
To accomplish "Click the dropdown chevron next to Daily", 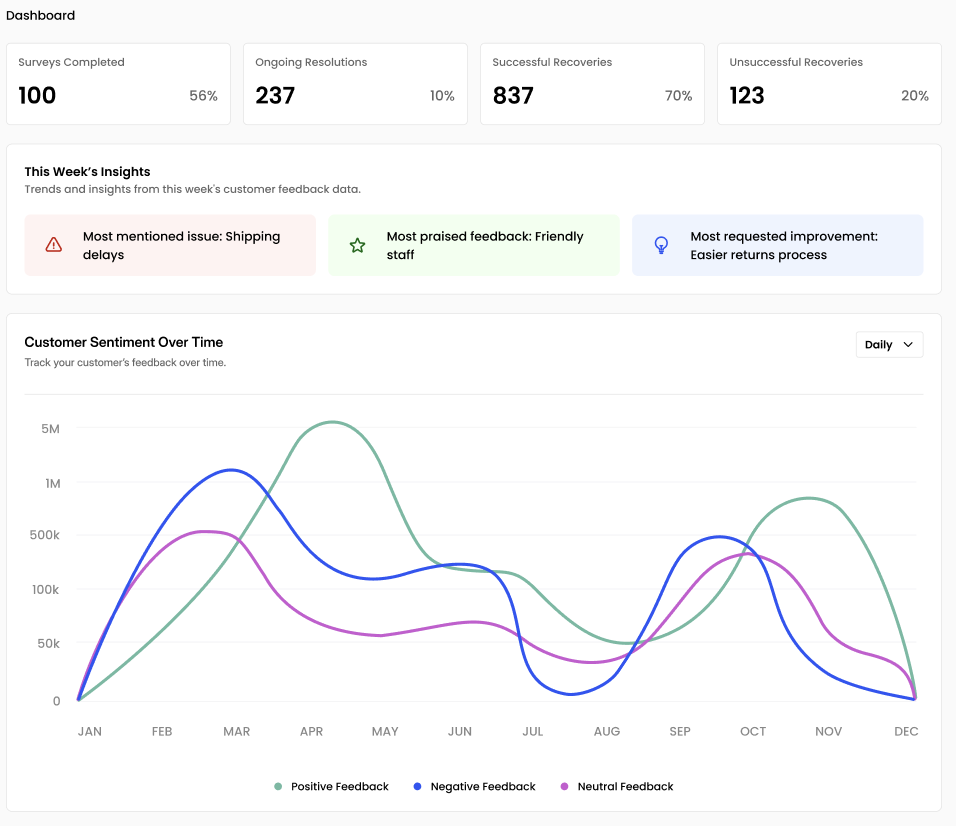I will point(906,344).
